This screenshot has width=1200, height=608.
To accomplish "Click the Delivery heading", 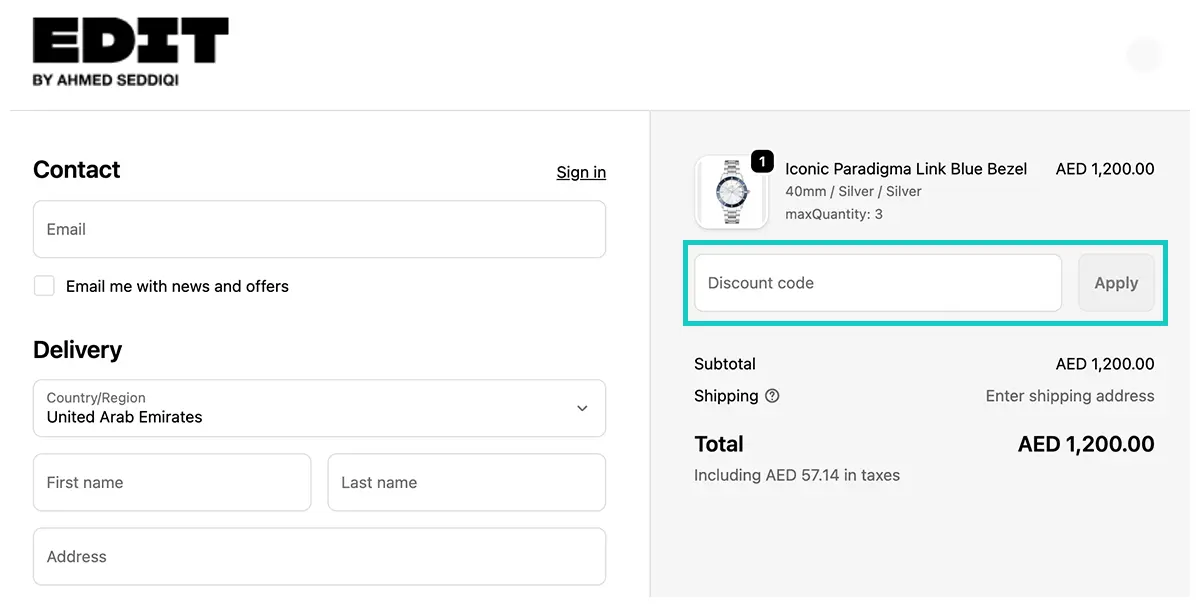I will tap(78, 350).
